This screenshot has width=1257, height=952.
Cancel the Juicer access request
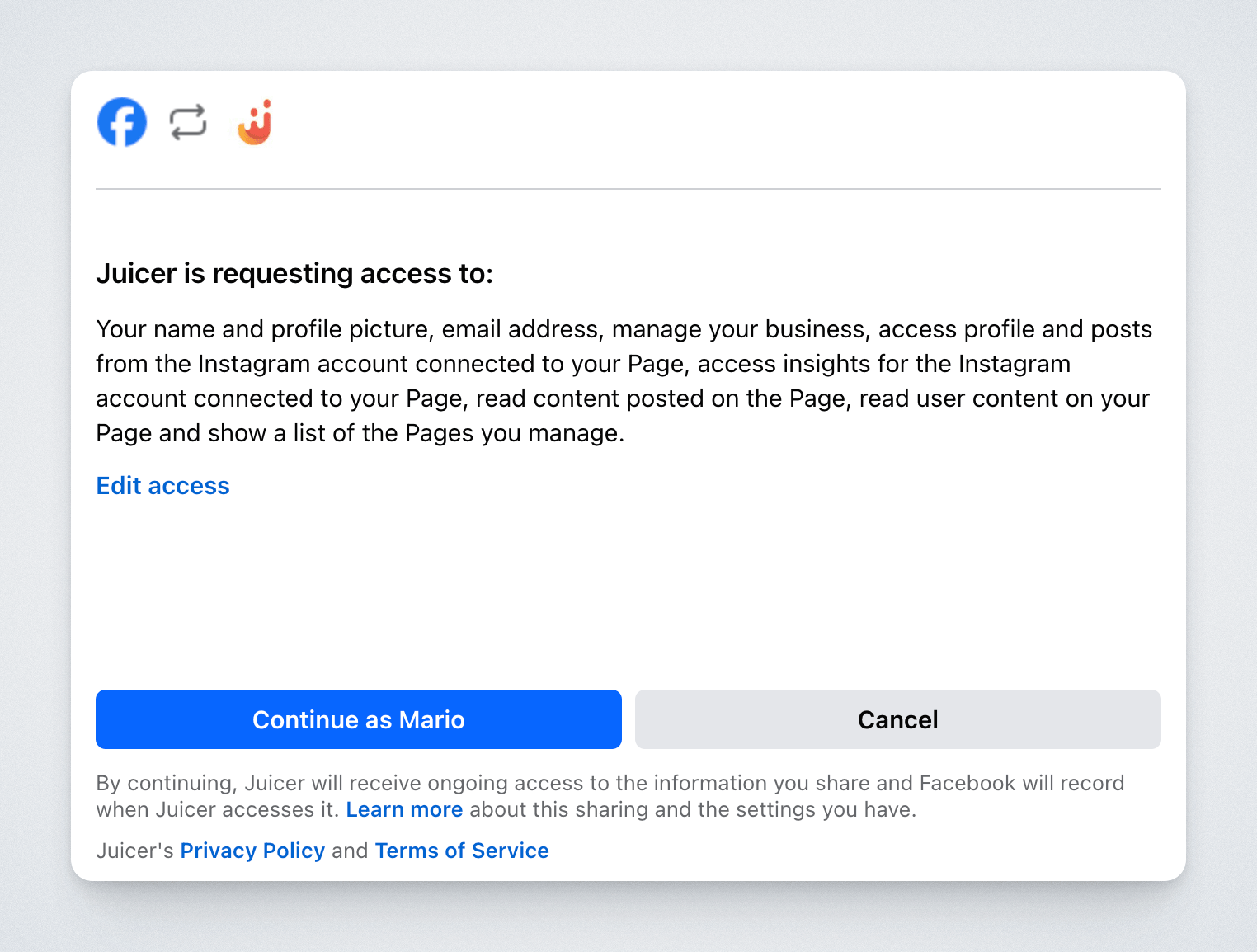coord(897,719)
